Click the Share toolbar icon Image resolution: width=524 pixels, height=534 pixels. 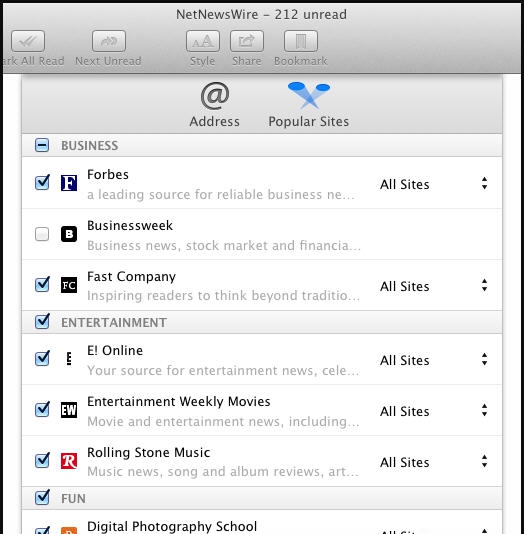[x=247, y=41]
